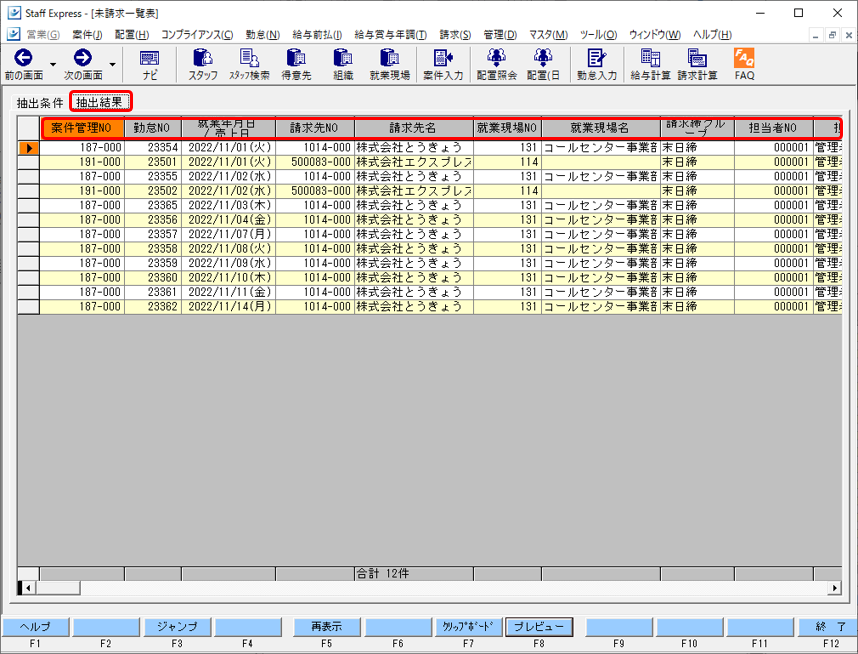Open the ウィンドウ(W) menu
Viewport: 858px width, 654px height.
(655, 34)
